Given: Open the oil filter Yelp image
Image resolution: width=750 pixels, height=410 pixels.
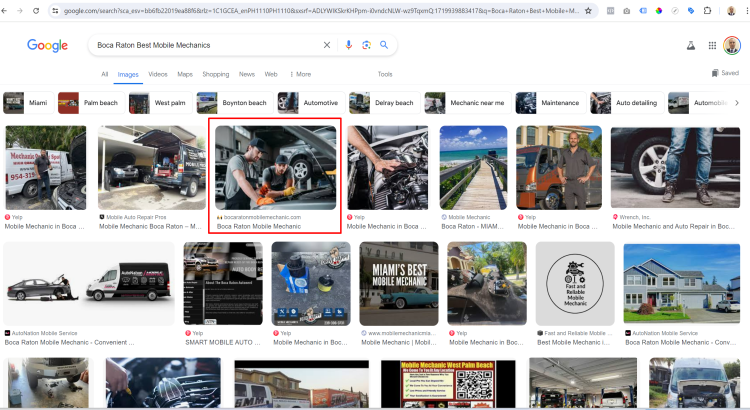Looking at the screenshot, I should click(x=311, y=284).
